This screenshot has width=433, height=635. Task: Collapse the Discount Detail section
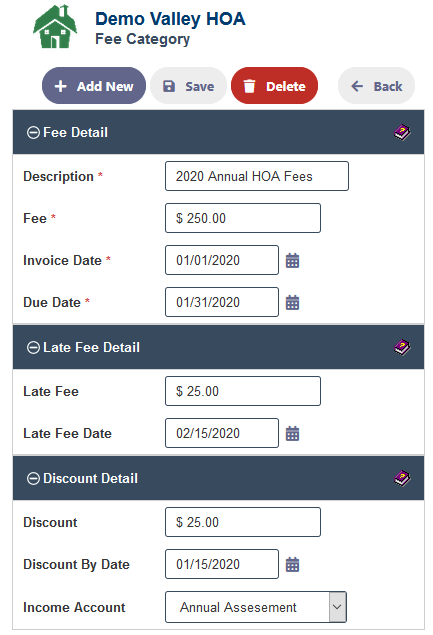point(33,478)
